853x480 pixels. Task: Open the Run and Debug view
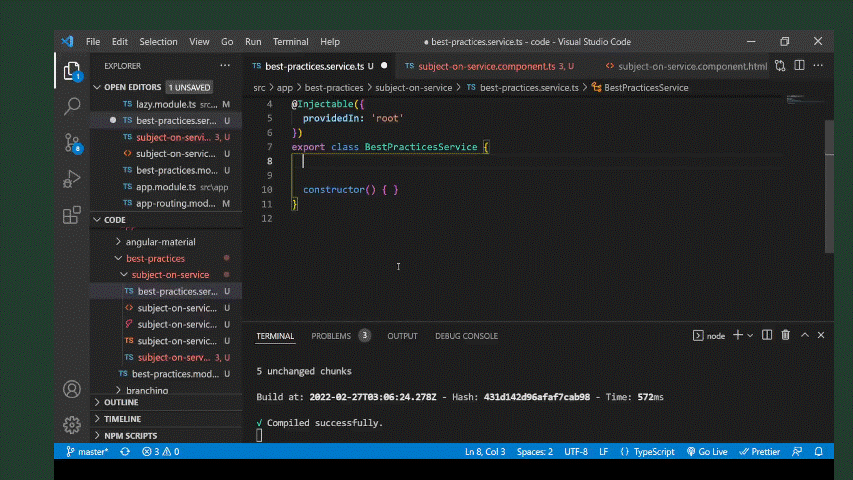click(72, 179)
